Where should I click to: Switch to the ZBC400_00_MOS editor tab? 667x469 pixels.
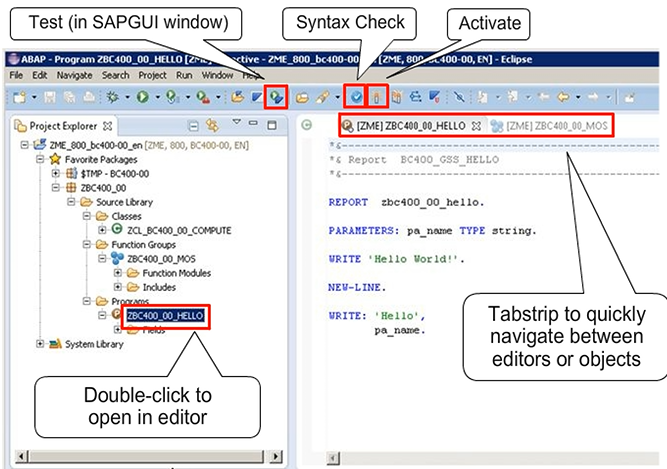[548, 126]
